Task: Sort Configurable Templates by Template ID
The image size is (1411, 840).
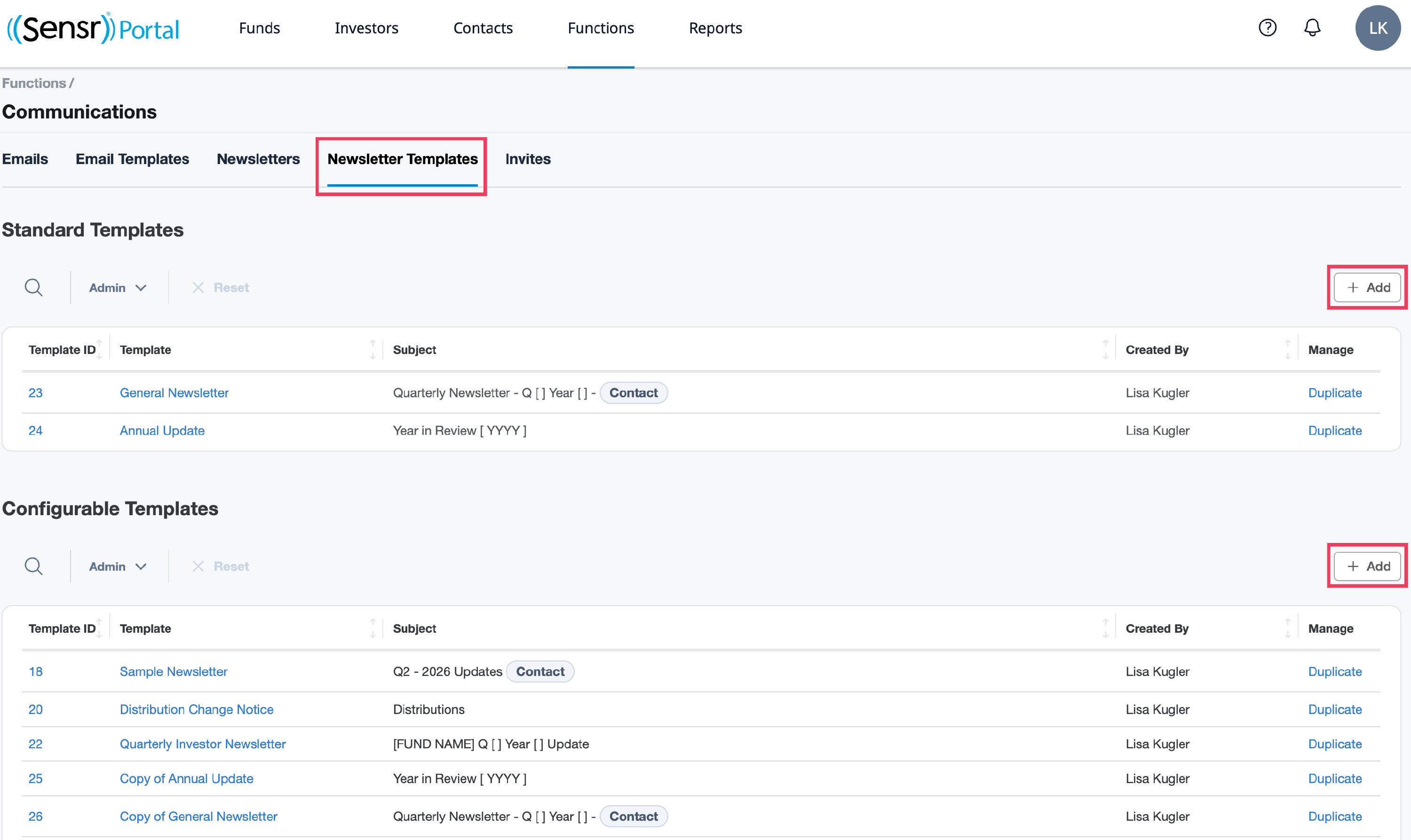Action: point(99,628)
